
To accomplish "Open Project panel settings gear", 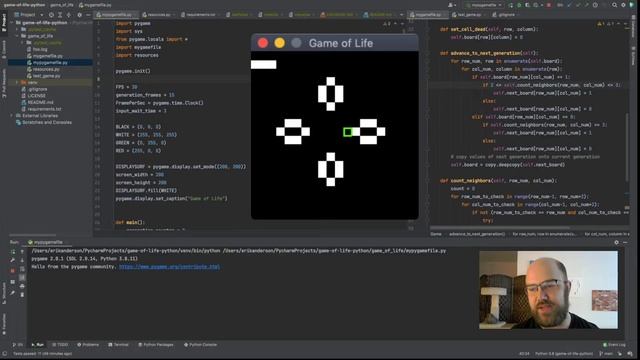I will (x=79, y=15).
